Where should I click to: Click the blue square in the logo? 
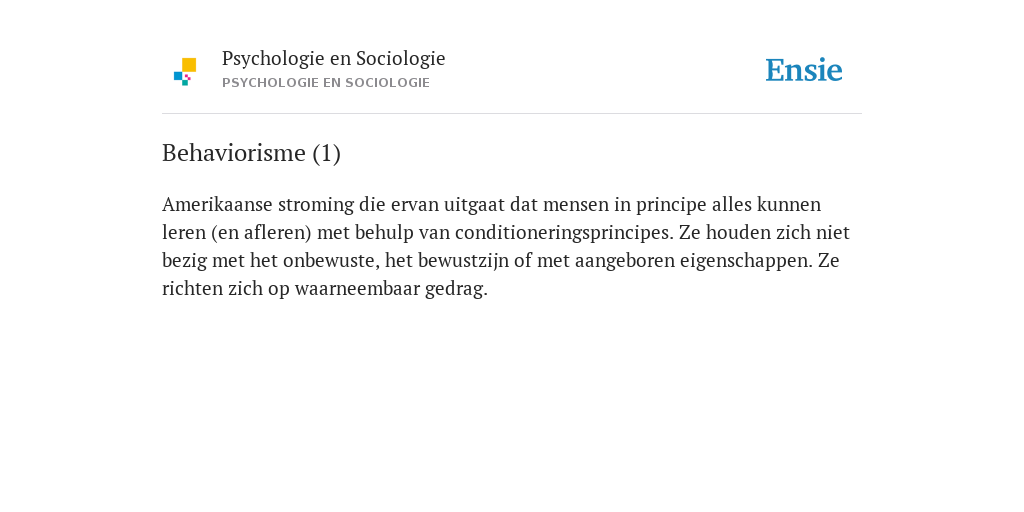click(x=178, y=76)
